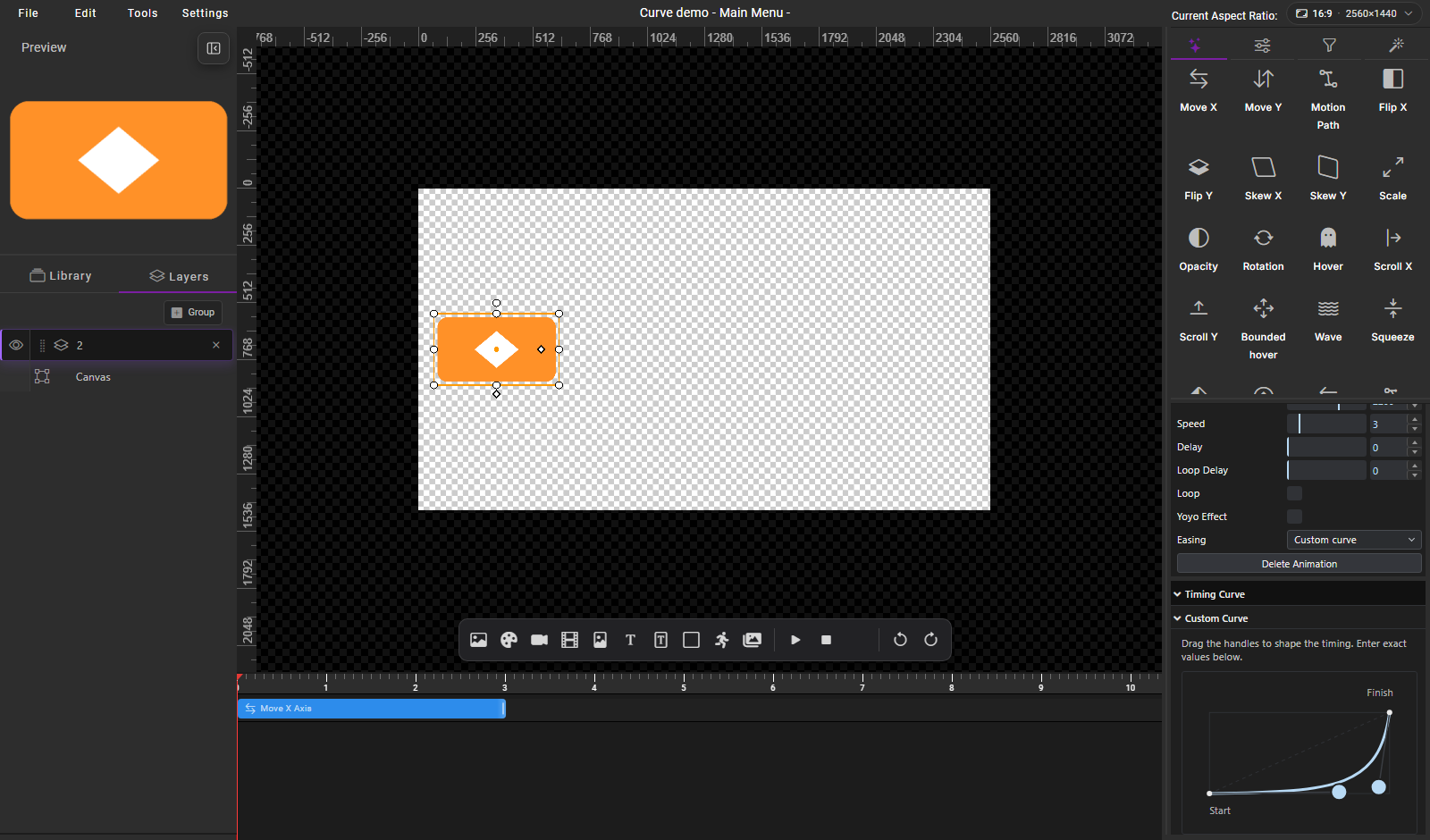The image size is (1430, 840).
Task: Open the Easing Custom curve dropdown
Action: [x=1354, y=540]
